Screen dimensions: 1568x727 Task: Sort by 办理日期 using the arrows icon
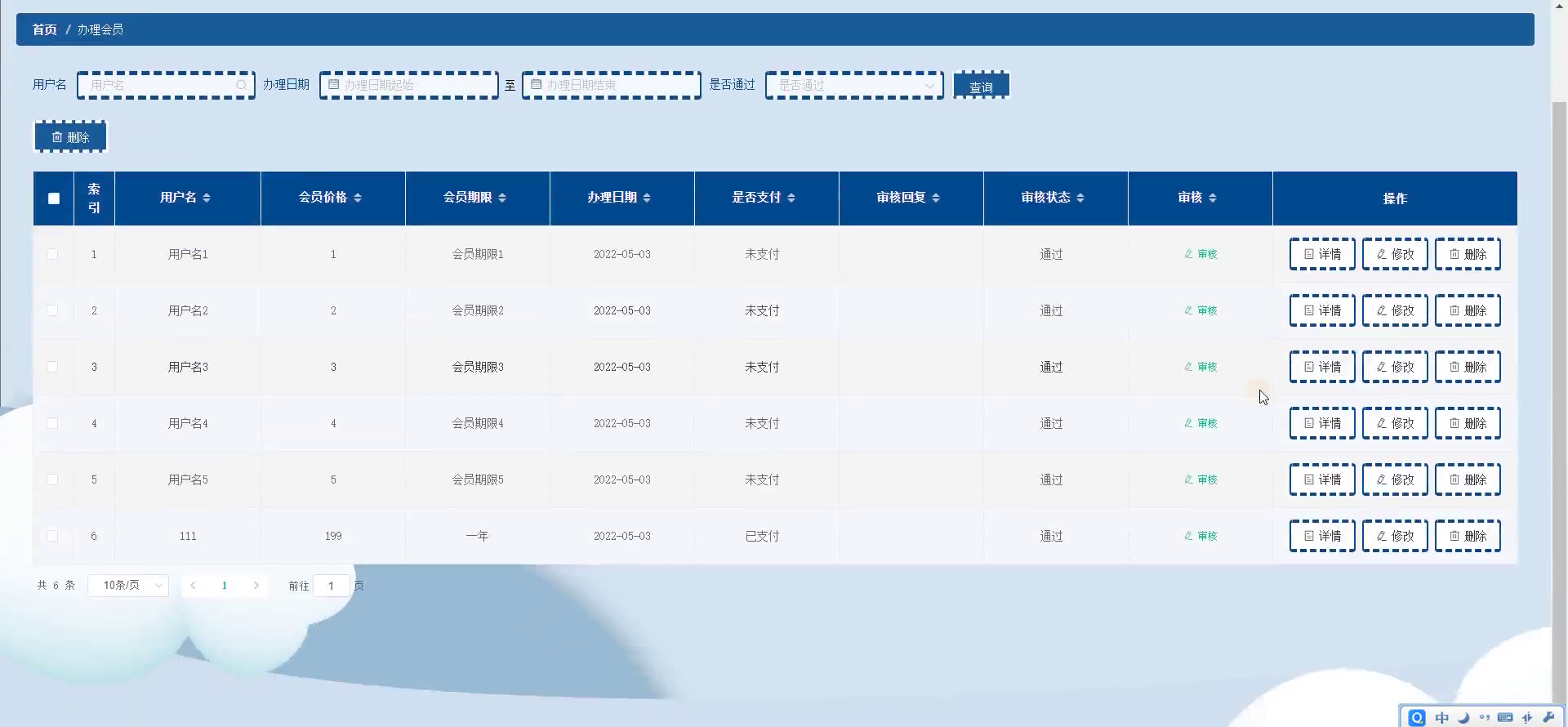[x=647, y=198]
